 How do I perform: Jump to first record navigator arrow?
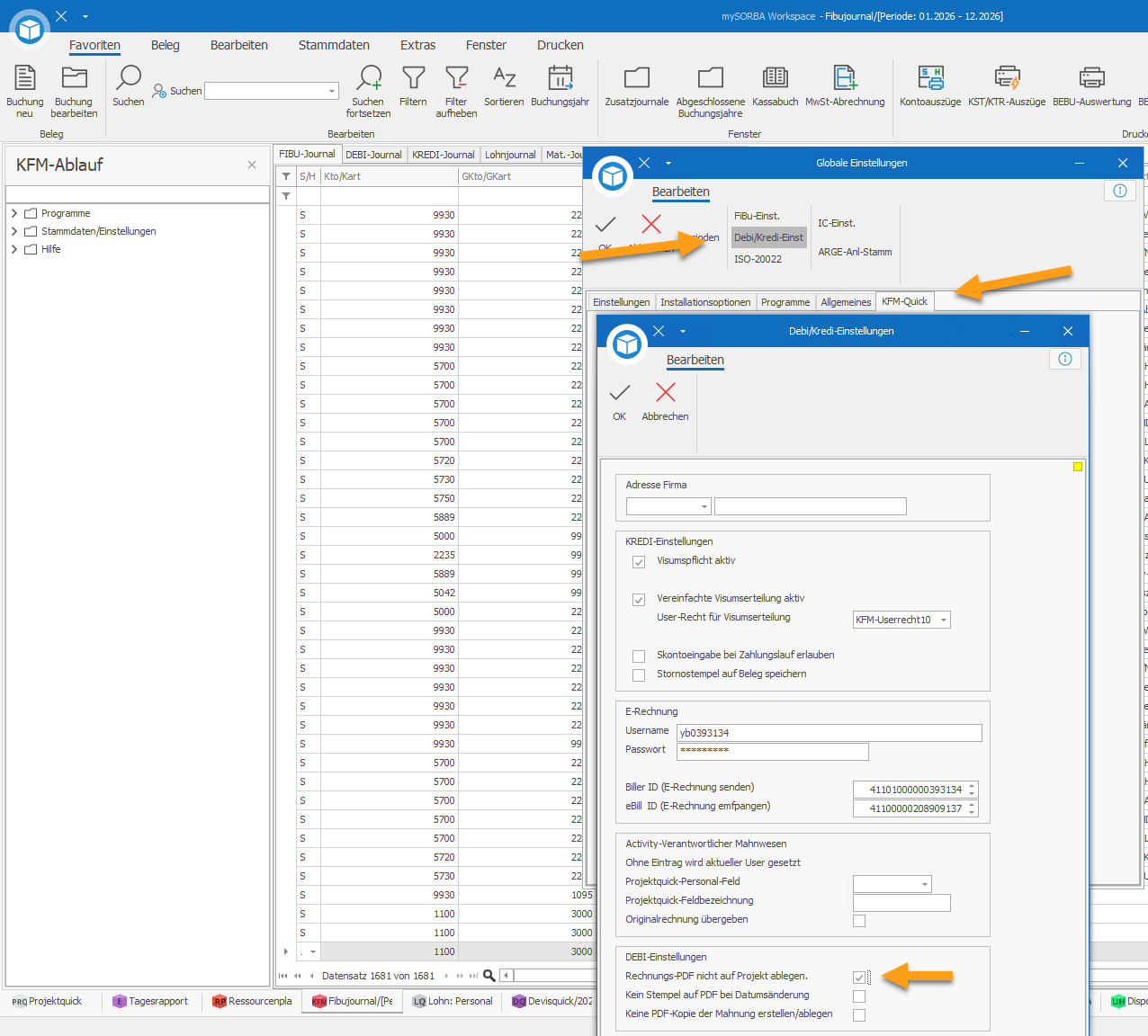pos(283,976)
